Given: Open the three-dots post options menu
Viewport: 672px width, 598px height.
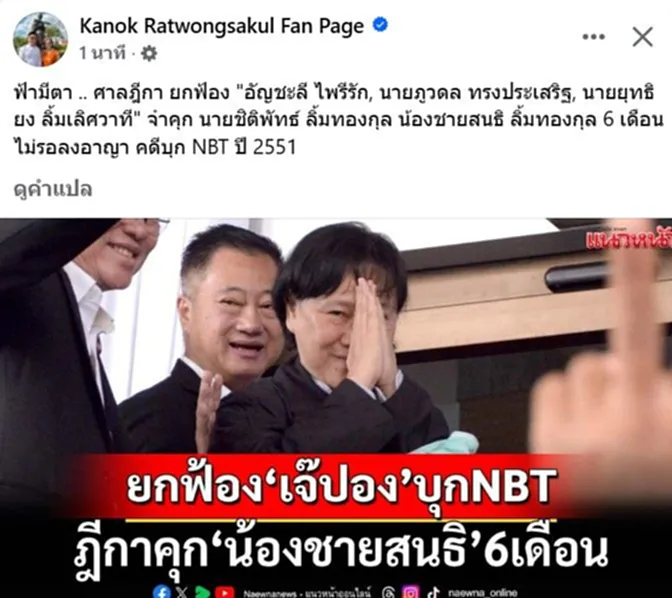Looking at the screenshot, I should point(594,37).
